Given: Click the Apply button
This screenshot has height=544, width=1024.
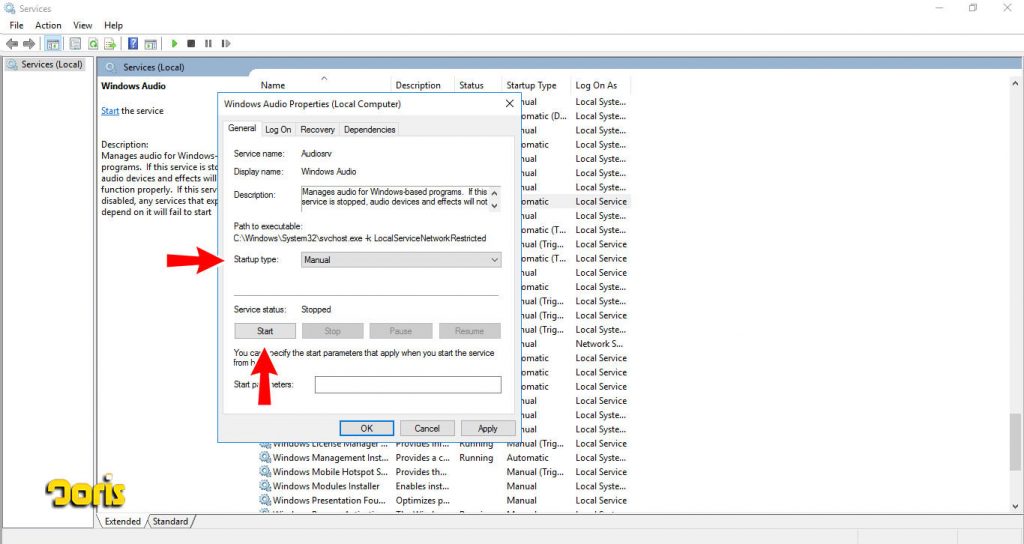Looking at the screenshot, I should point(488,428).
